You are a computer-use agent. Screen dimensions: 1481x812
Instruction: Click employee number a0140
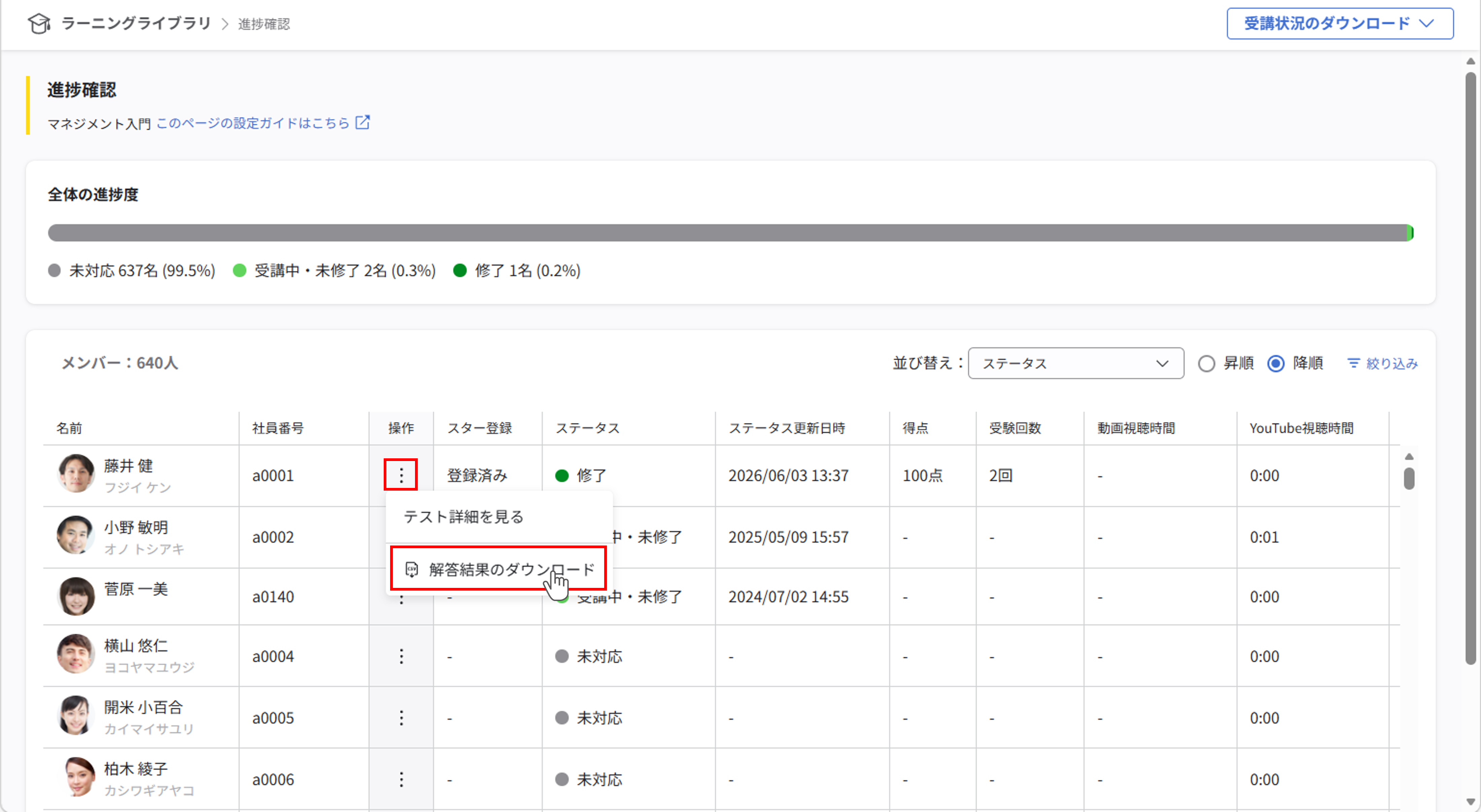[273, 597]
